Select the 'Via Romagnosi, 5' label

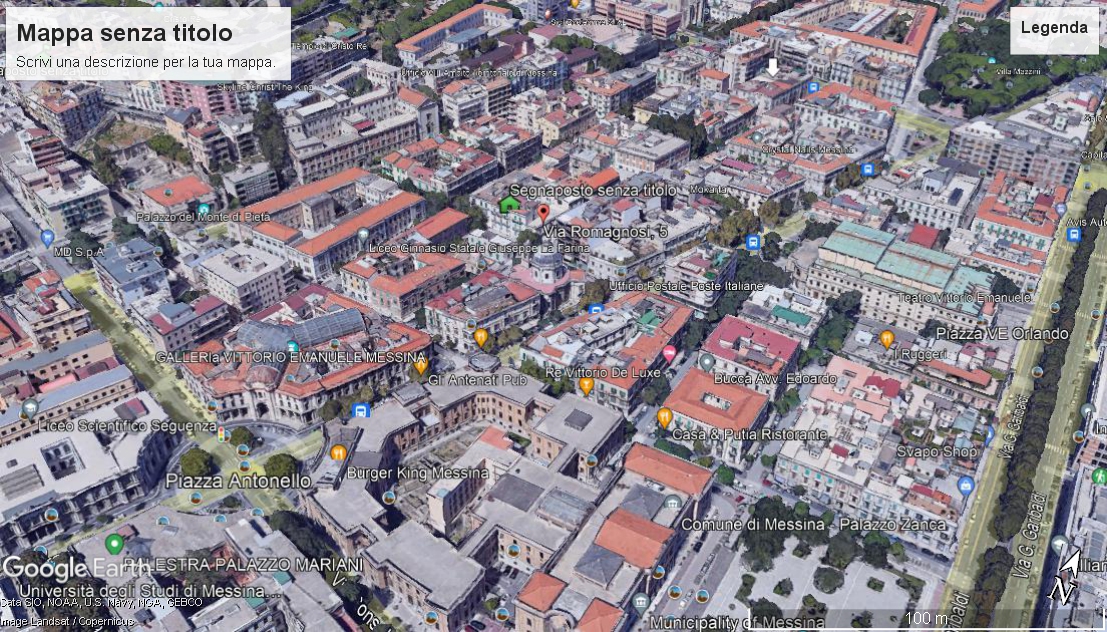pyautogui.click(x=605, y=232)
